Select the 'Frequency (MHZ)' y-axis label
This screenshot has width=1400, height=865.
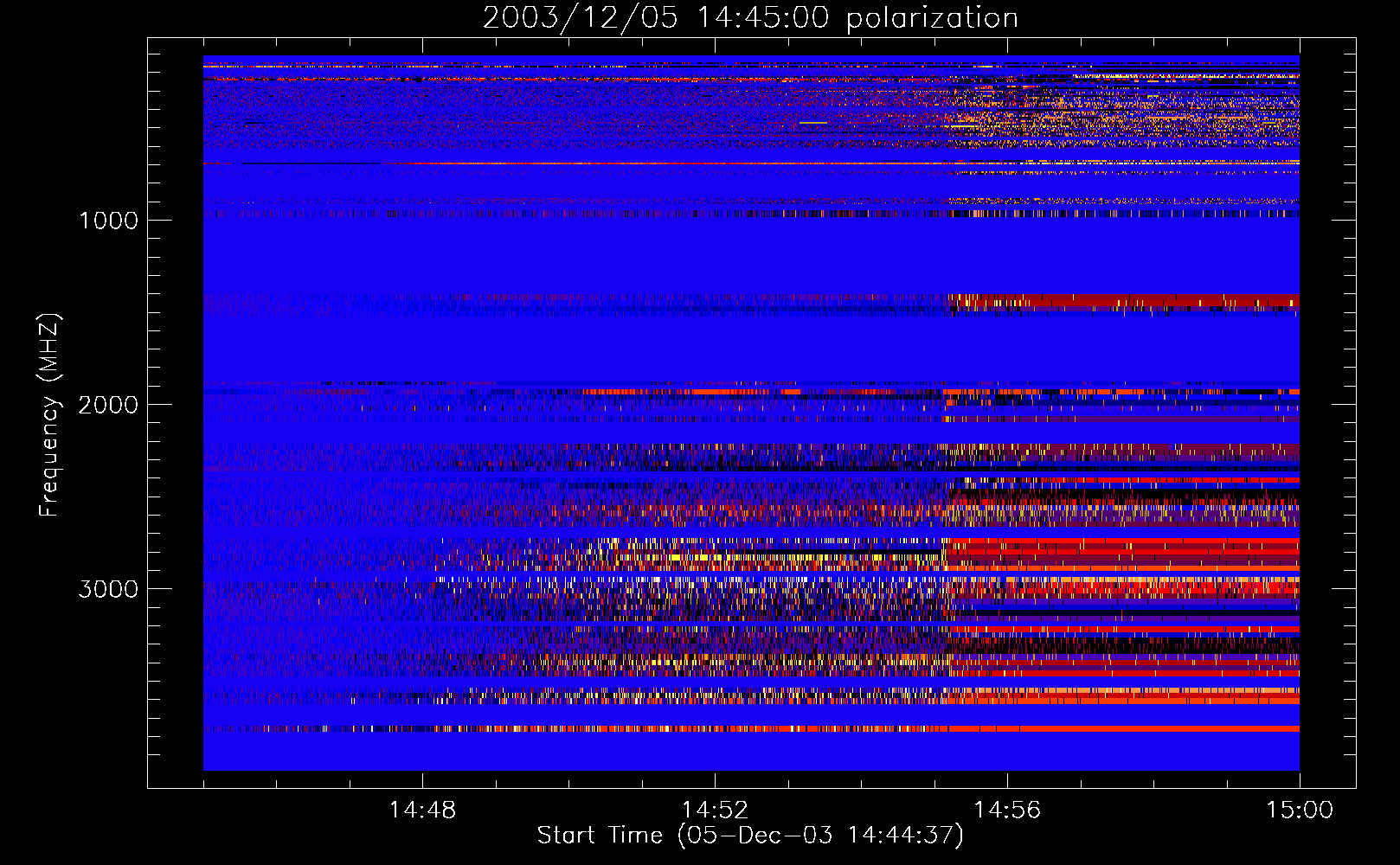coord(49,415)
